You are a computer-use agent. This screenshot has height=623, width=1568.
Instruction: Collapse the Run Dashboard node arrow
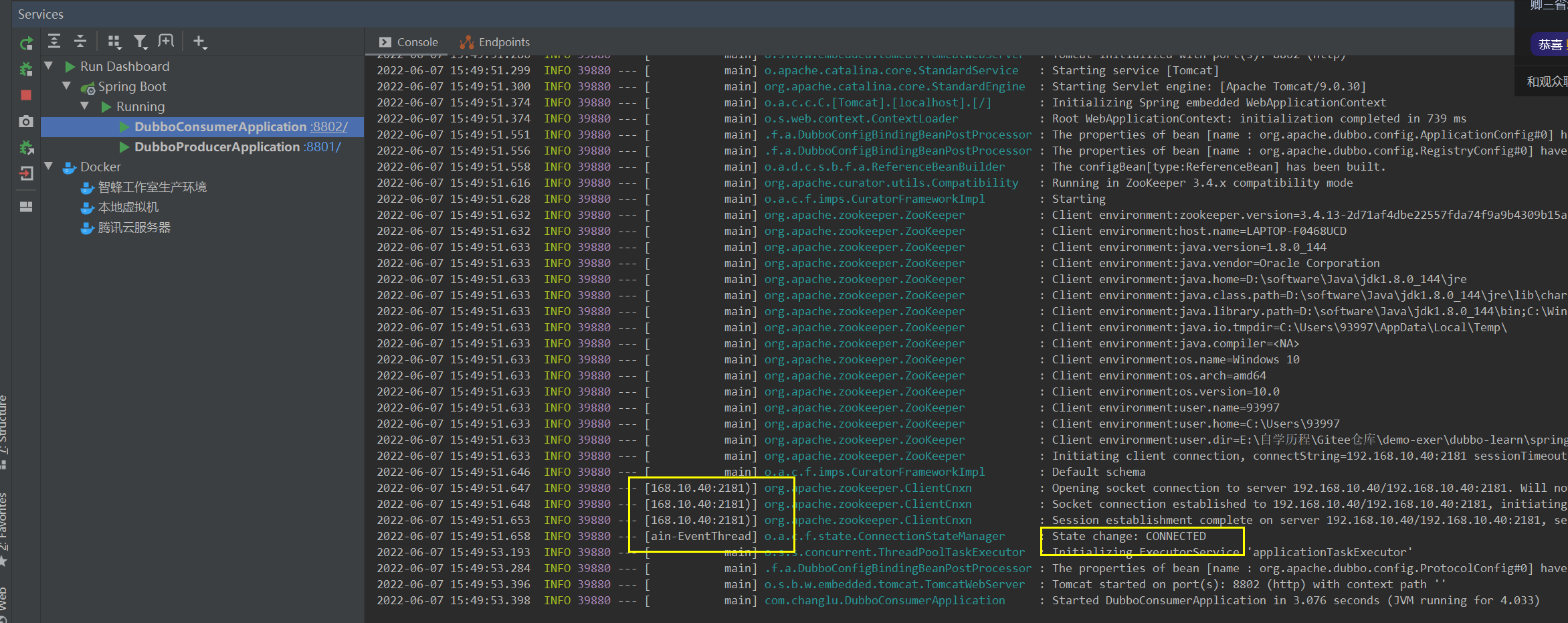tap(48, 66)
